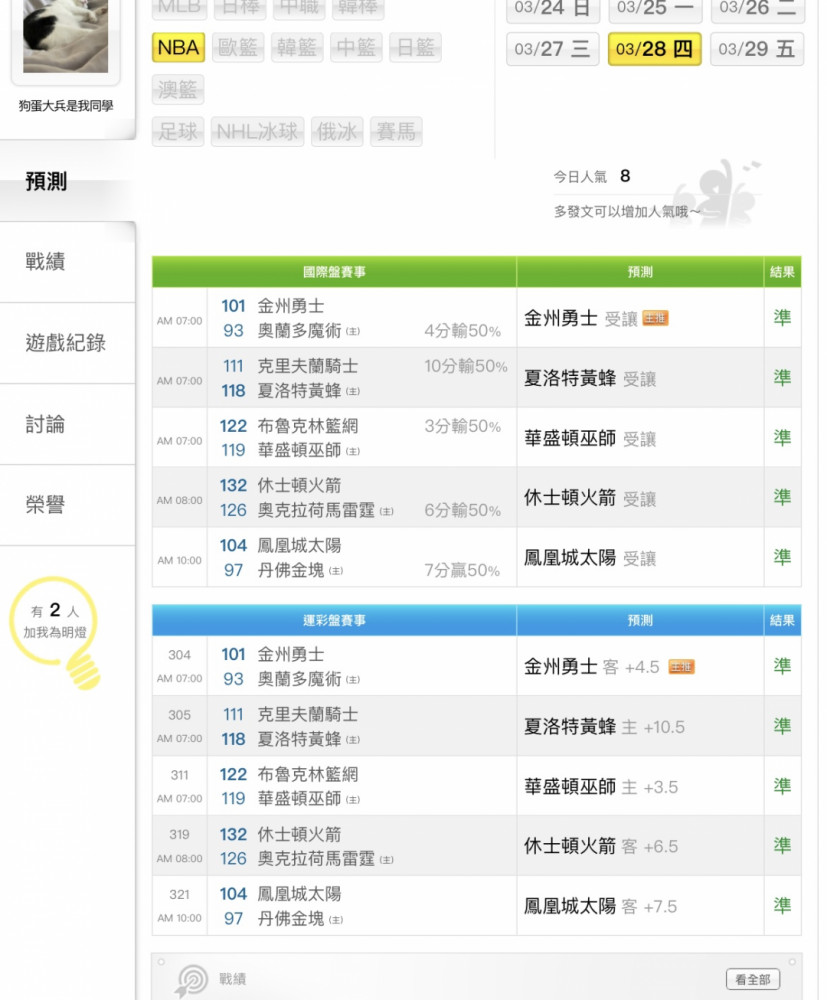827x1000 pixels.
Task: Click prediction 休士頓火箭 客 +6.5
Action: tap(601, 846)
